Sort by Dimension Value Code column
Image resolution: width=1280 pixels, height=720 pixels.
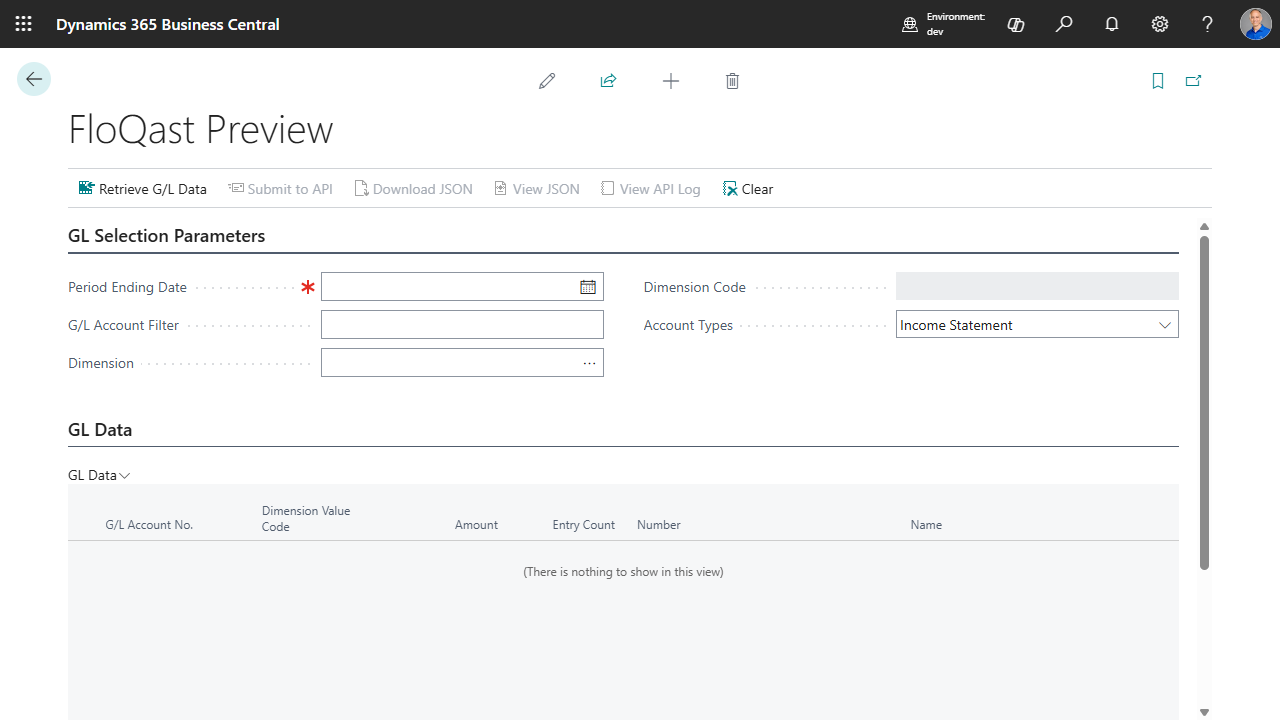pyautogui.click(x=306, y=519)
